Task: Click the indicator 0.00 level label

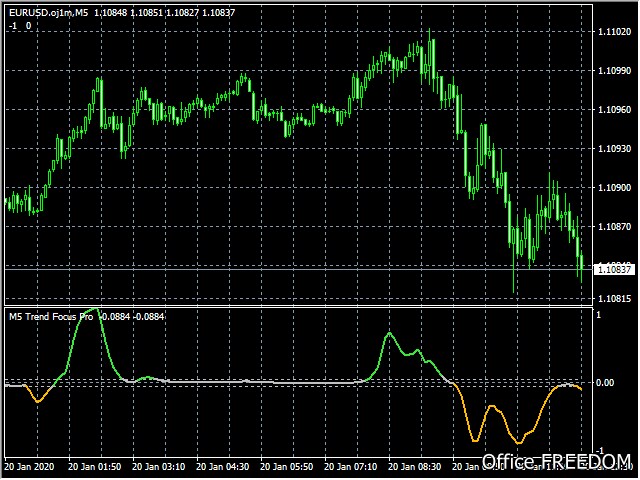Action: pos(605,383)
